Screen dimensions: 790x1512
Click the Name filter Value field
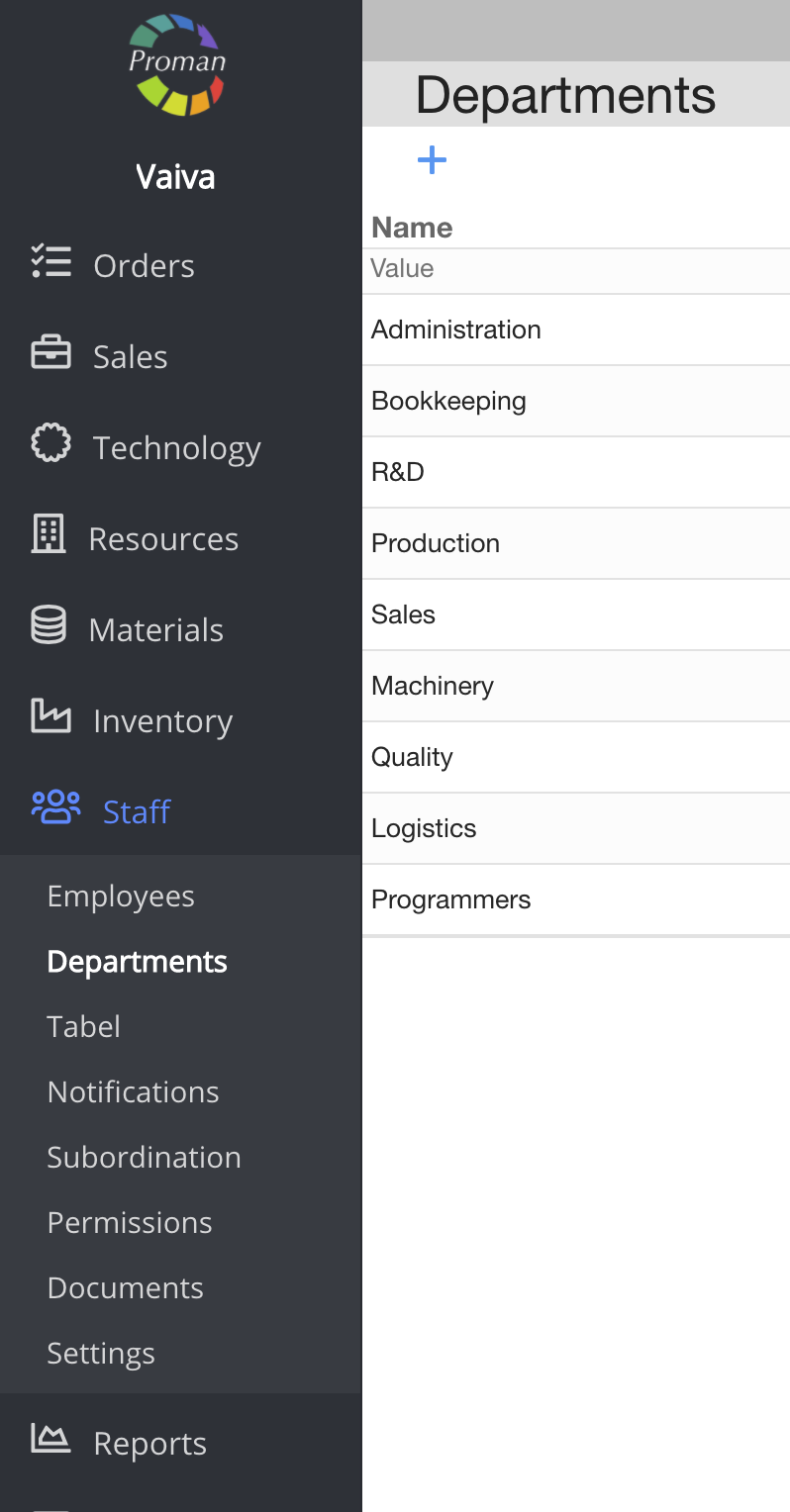pyautogui.click(x=574, y=269)
